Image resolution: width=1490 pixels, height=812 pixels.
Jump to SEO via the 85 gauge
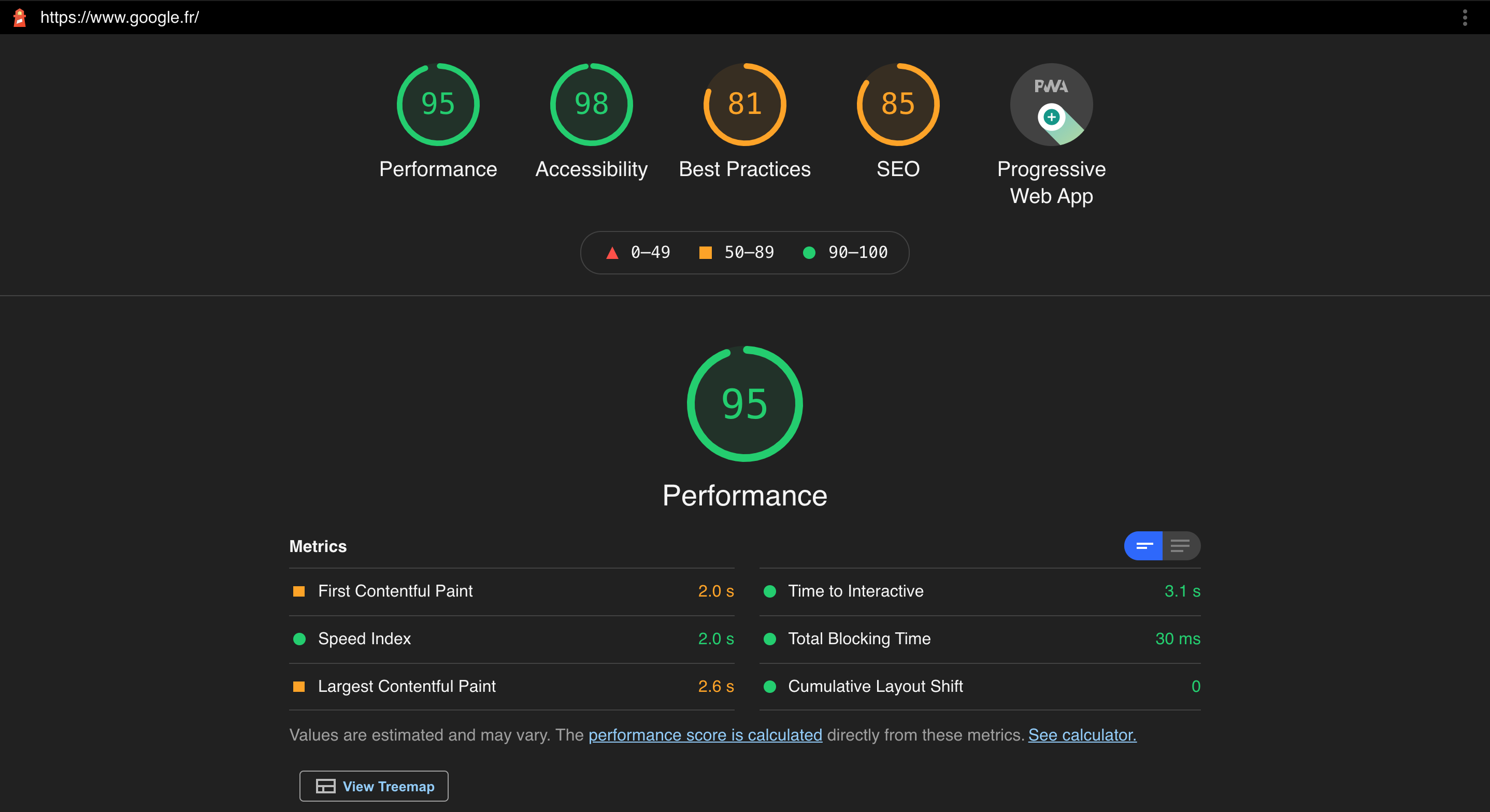pyautogui.click(x=898, y=104)
